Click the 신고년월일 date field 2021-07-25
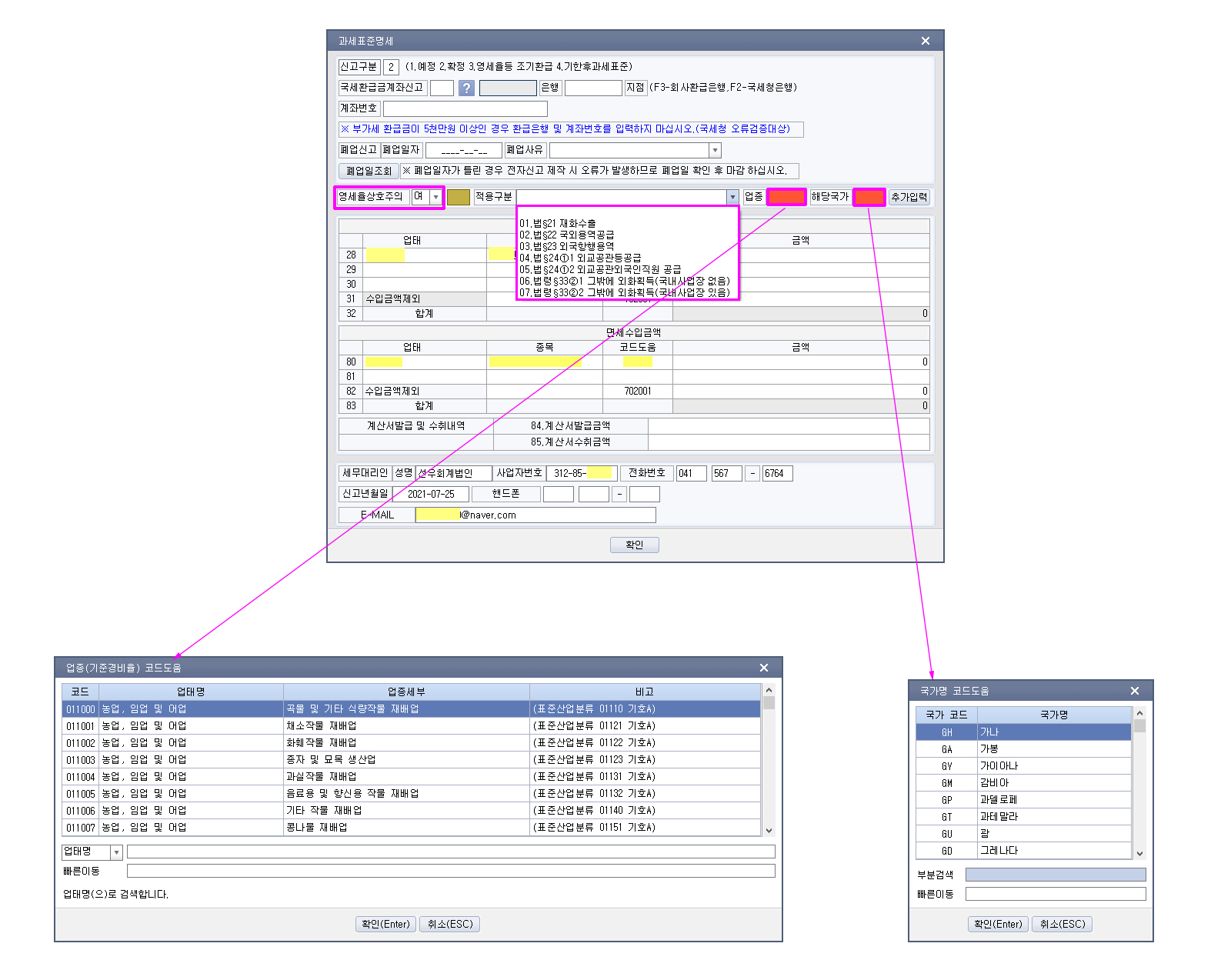Screen dimensions: 1231x980 pos(431,494)
